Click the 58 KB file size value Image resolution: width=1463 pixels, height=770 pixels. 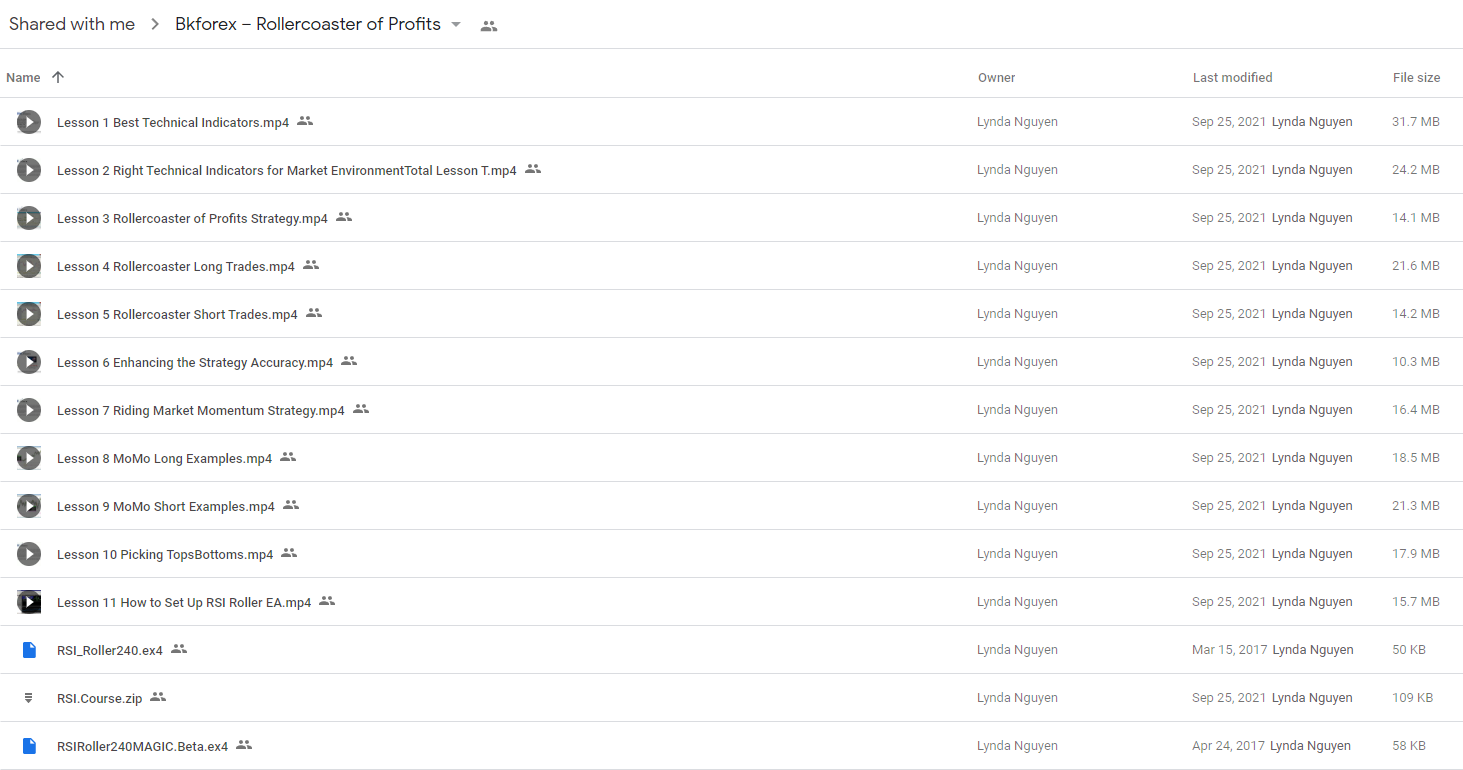point(1409,746)
